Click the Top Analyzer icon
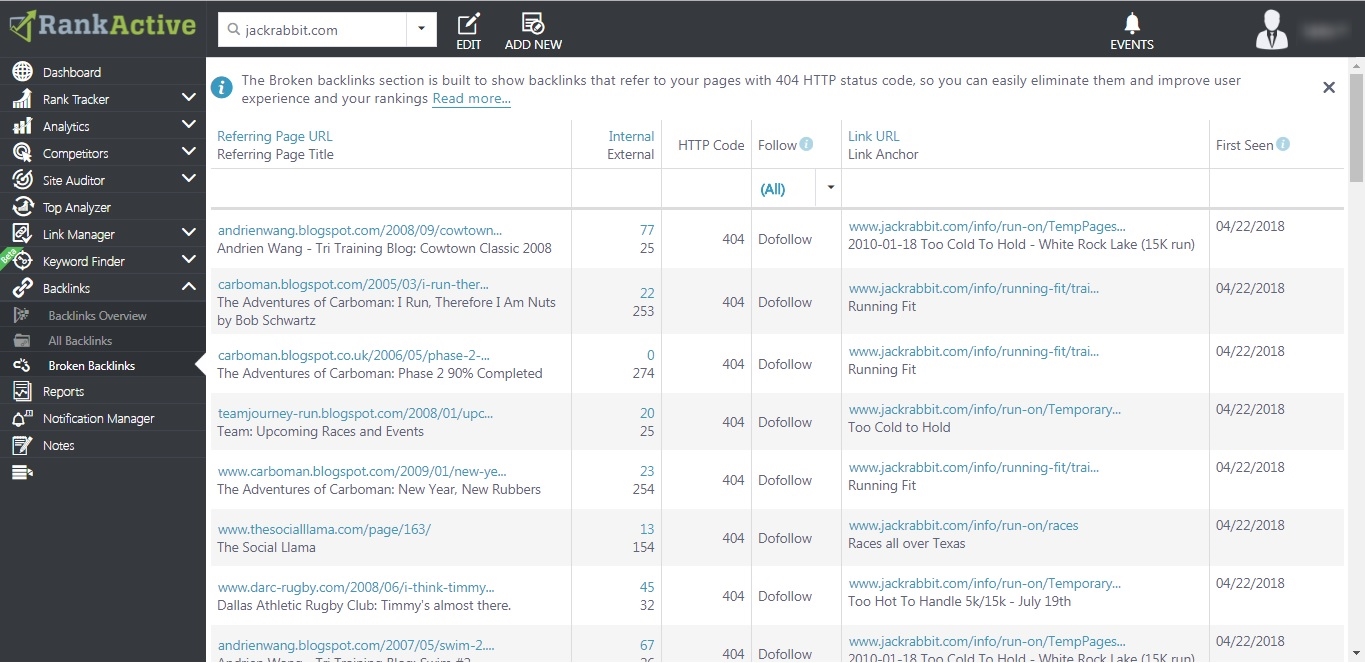The height and width of the screenshot is (663, 1365). (x=22, y=207)
